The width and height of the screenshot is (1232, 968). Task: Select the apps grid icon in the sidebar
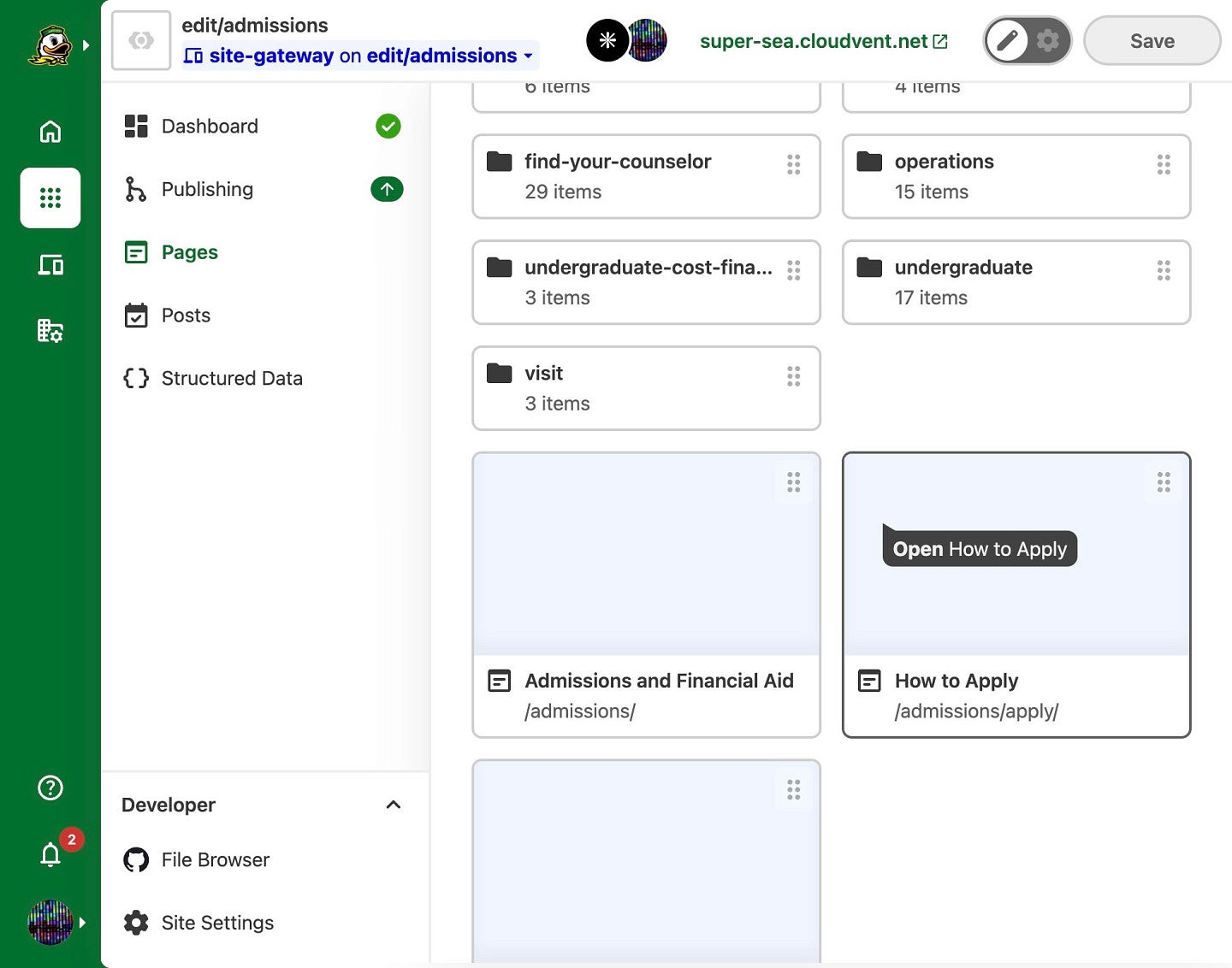[x=50, y=198]
